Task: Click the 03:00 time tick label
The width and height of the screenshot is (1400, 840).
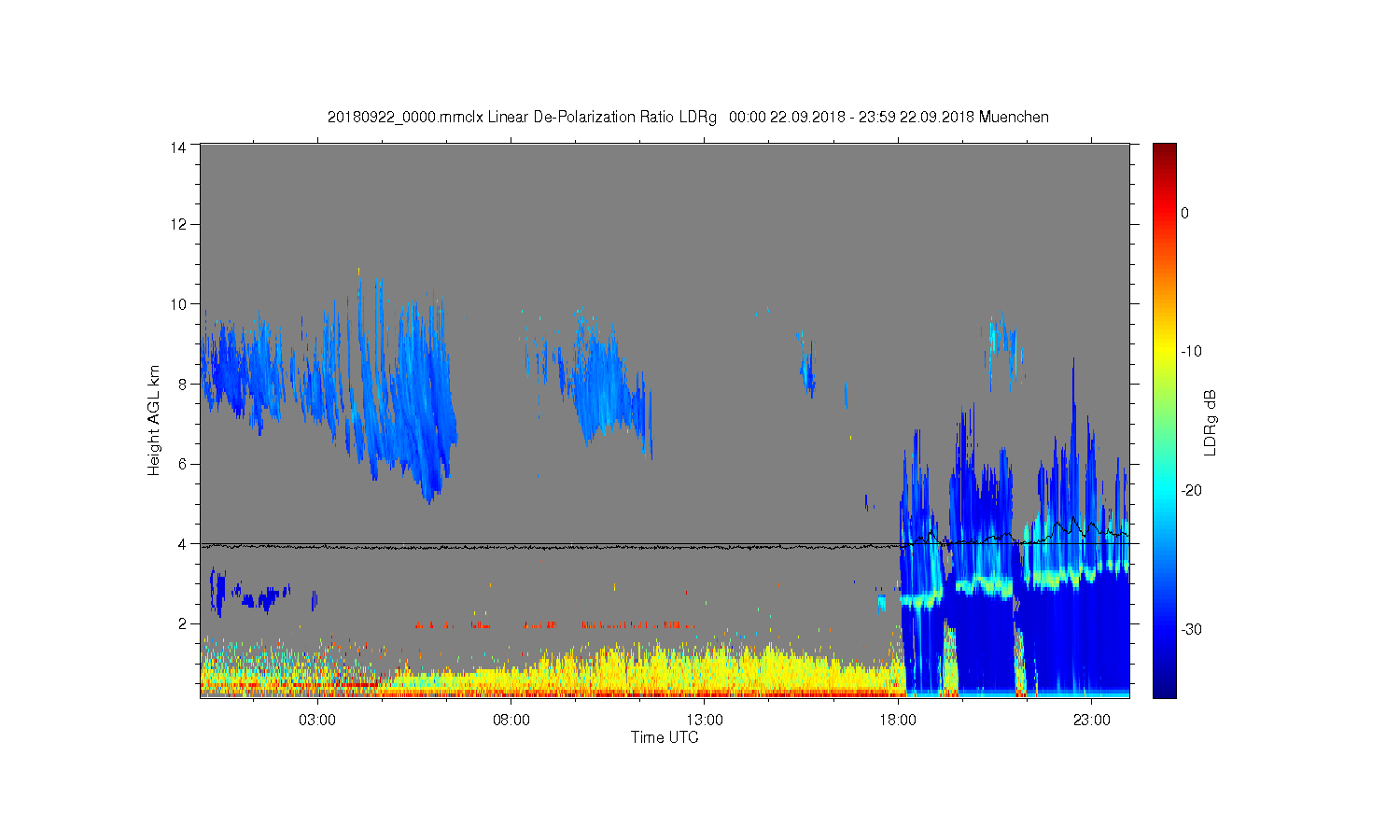Action: [x=317, y=721]
